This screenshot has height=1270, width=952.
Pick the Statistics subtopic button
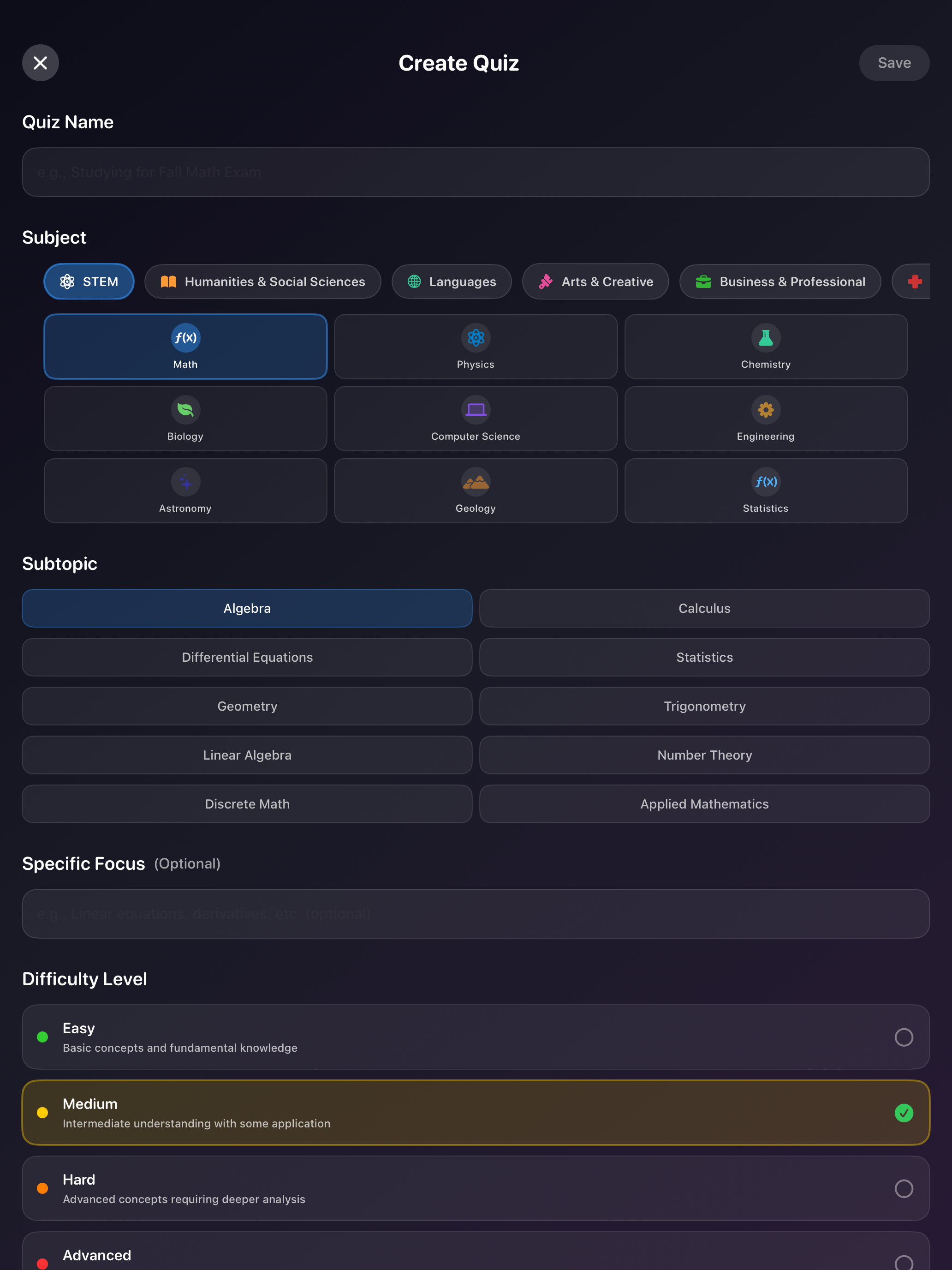[x=704, y=658]
